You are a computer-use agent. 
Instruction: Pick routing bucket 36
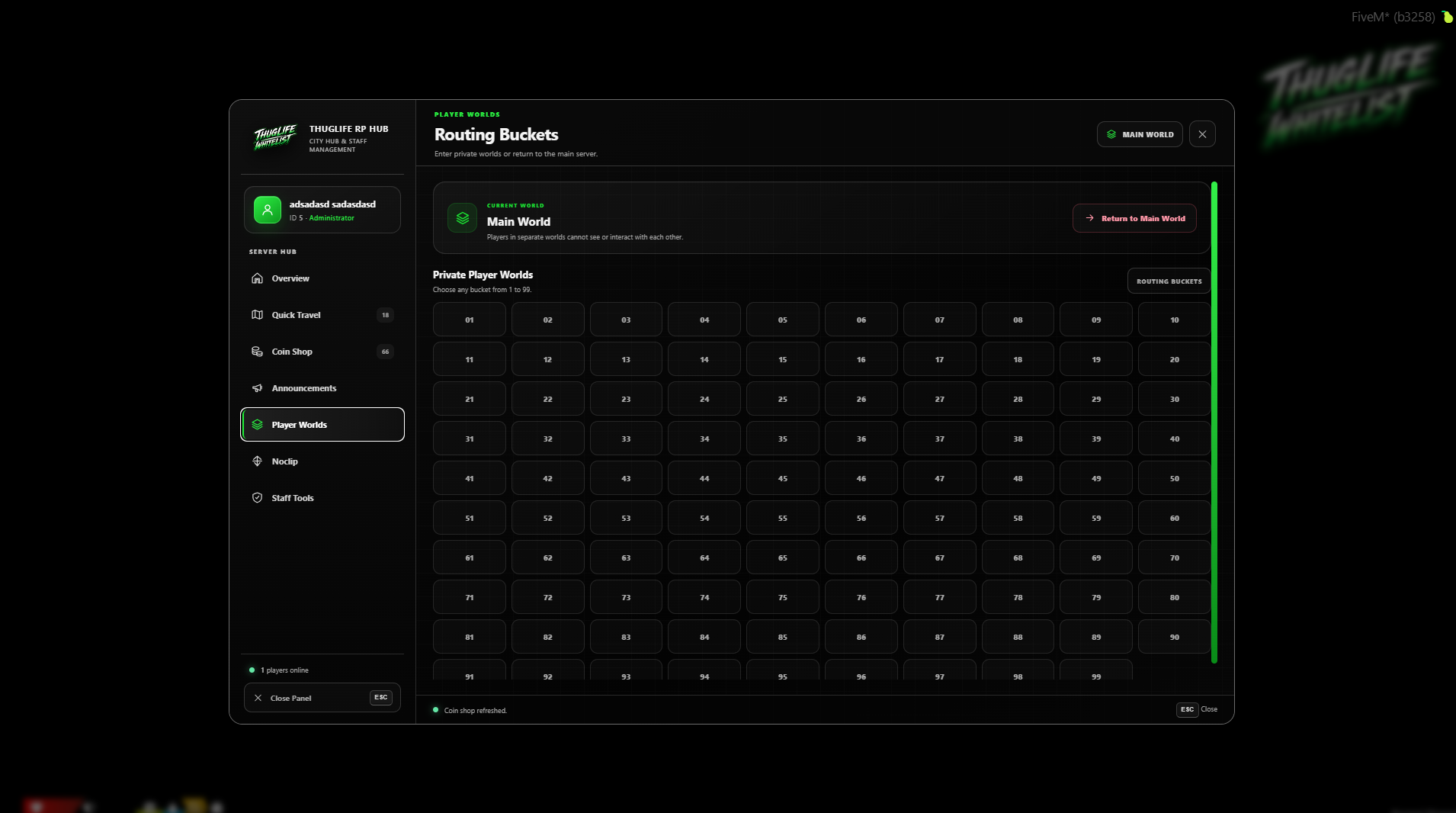(861, 439)
